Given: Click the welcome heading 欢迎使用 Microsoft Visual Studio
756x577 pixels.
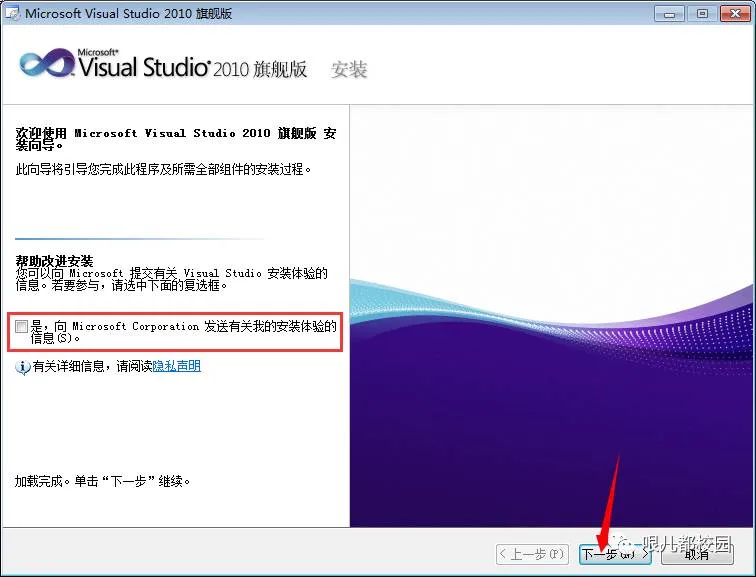Looking at the screenshot, I should pos(176,139).
